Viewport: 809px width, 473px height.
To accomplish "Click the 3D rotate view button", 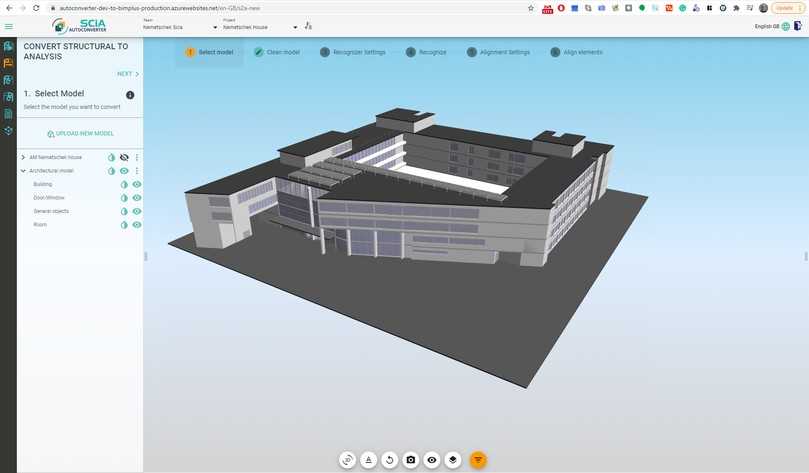I will (347, 460).
